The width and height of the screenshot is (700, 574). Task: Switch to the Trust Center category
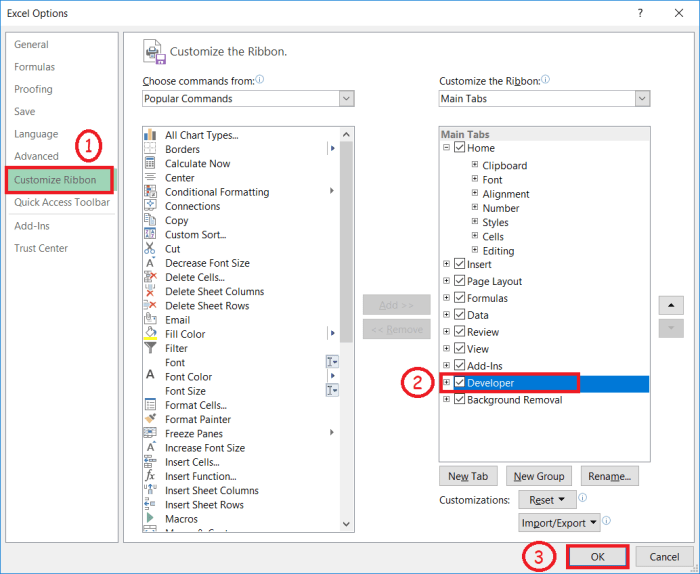coord(41,248)
